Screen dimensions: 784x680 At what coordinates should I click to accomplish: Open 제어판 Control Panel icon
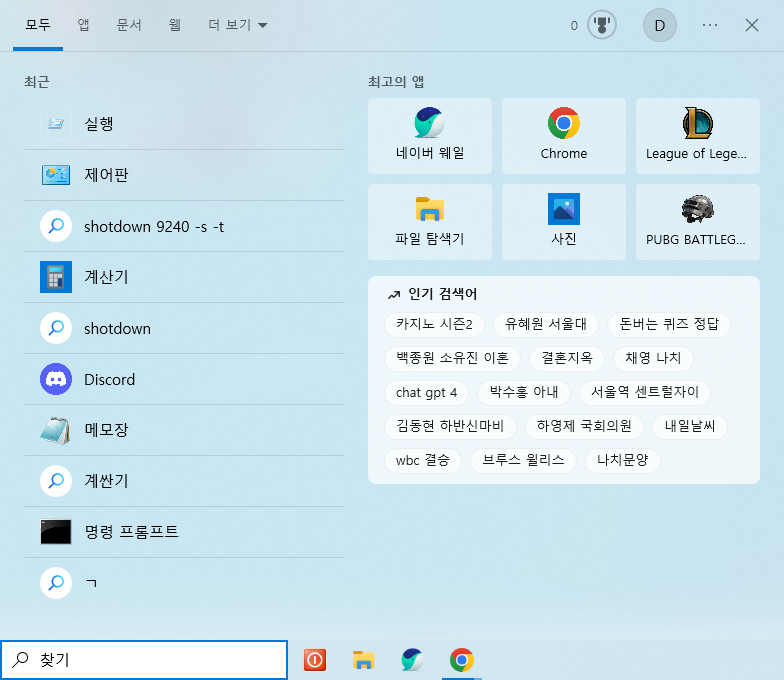coord(56,175)
